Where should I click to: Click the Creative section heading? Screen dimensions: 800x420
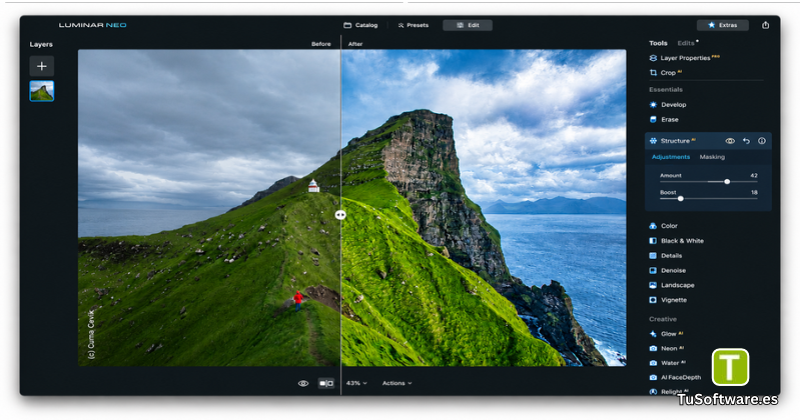point(663,319)
